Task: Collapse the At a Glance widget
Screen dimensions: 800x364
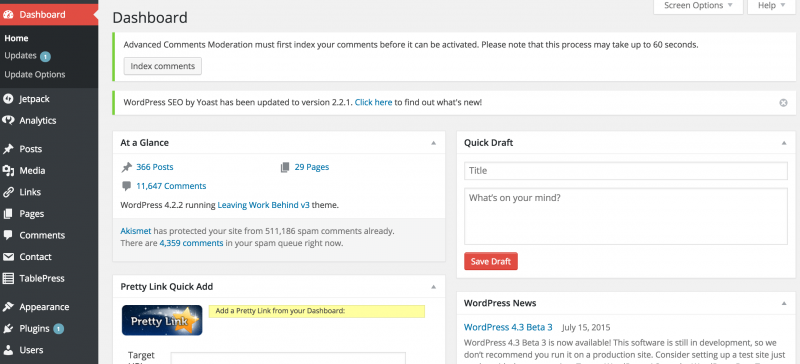Action: pyautogui.click(x=433, y=143)
